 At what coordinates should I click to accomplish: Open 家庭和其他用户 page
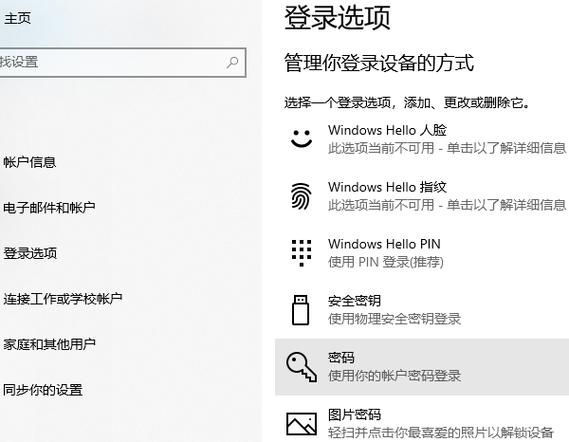(x=49, y=344)
